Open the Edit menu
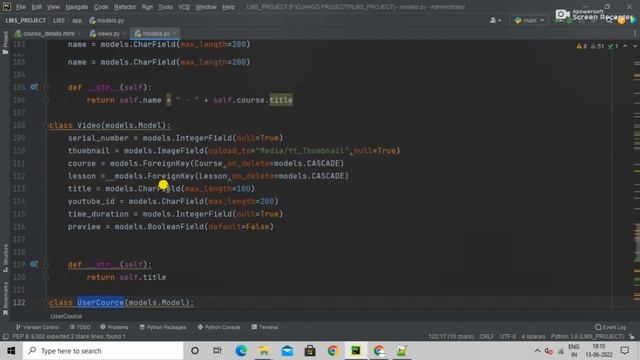This screenshot has width=640, height=360. click(x=37, y=7)
